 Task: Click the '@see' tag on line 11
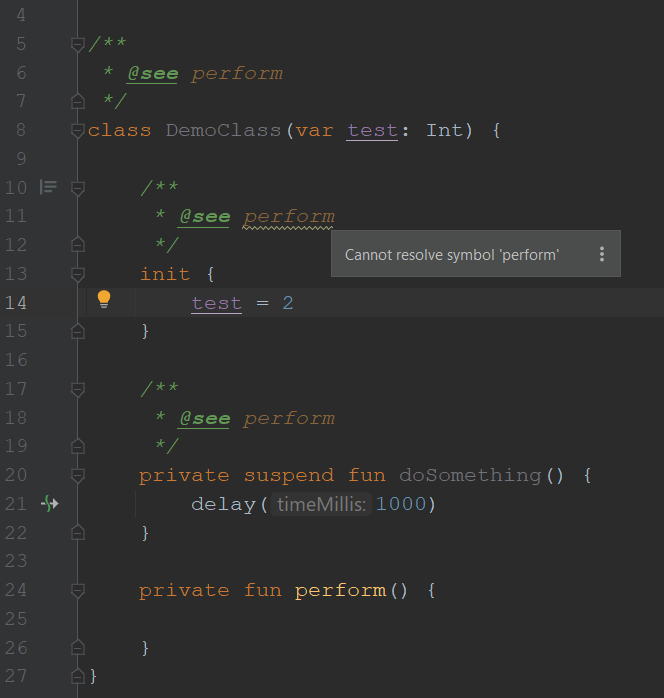coord(205,217)
